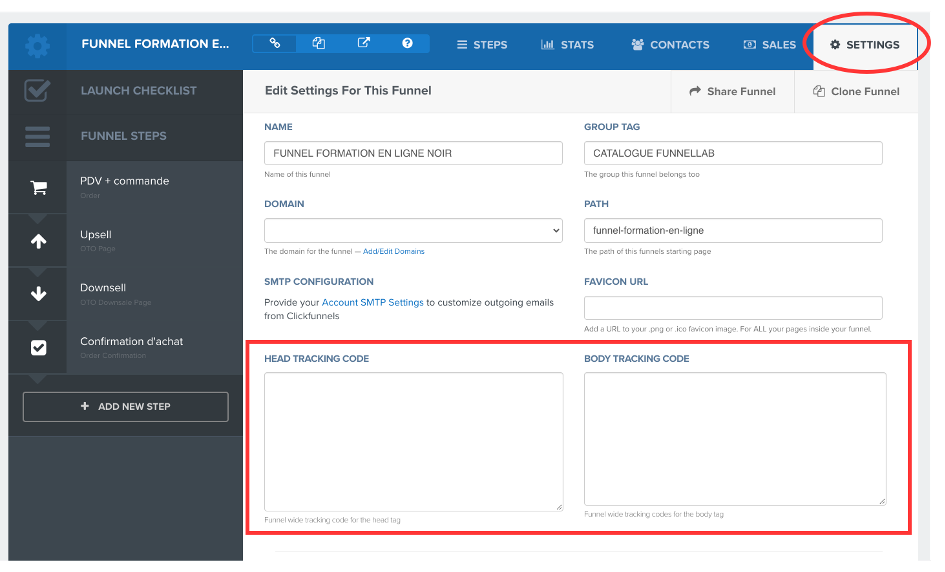Open the Steps tab
The image size is (945, 572).
tap(482, 45)
